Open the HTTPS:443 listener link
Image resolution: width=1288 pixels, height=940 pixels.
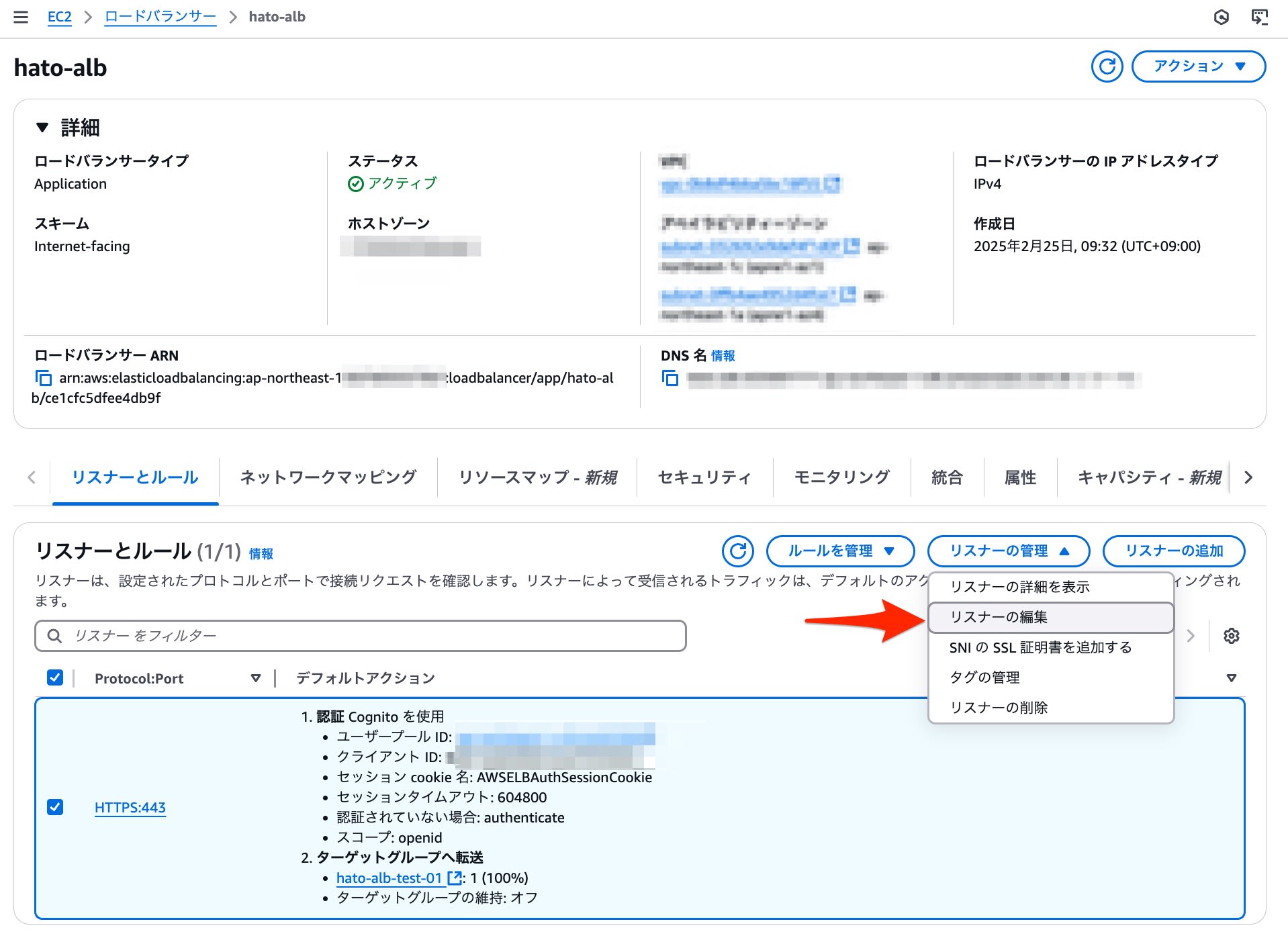click(x=130, y=807)
